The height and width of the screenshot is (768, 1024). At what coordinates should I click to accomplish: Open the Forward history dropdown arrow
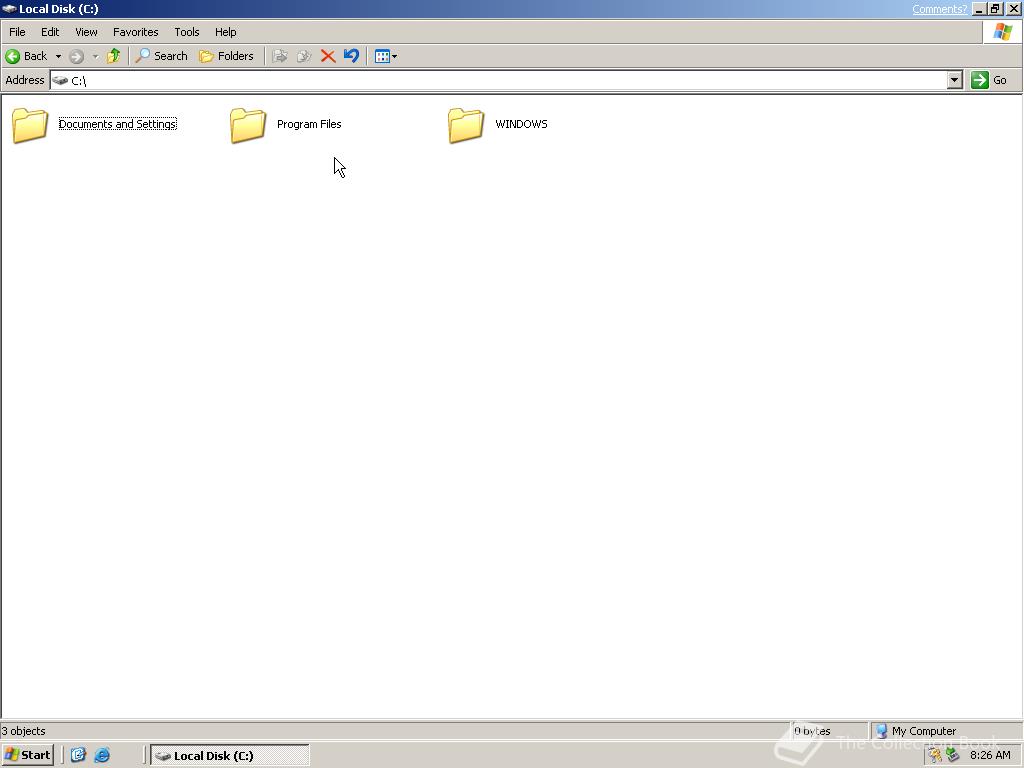pos(95,56)
